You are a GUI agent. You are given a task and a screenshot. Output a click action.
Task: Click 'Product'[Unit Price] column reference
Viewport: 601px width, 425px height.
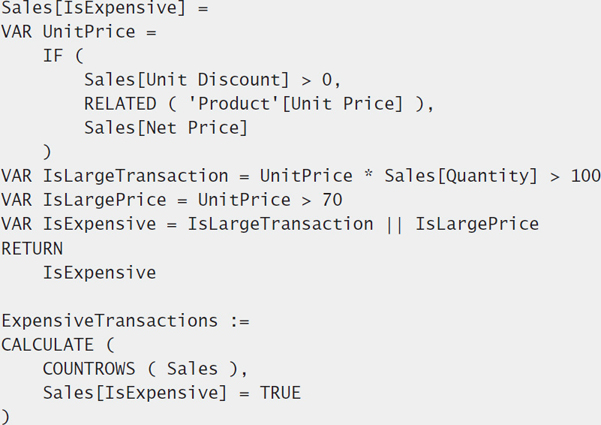296,104
